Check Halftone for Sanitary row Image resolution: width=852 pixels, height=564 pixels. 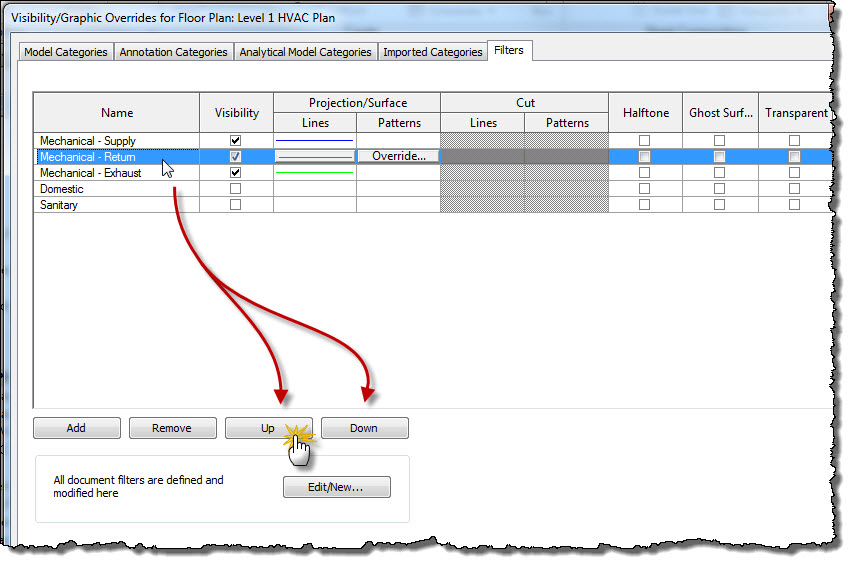point(644,204)
